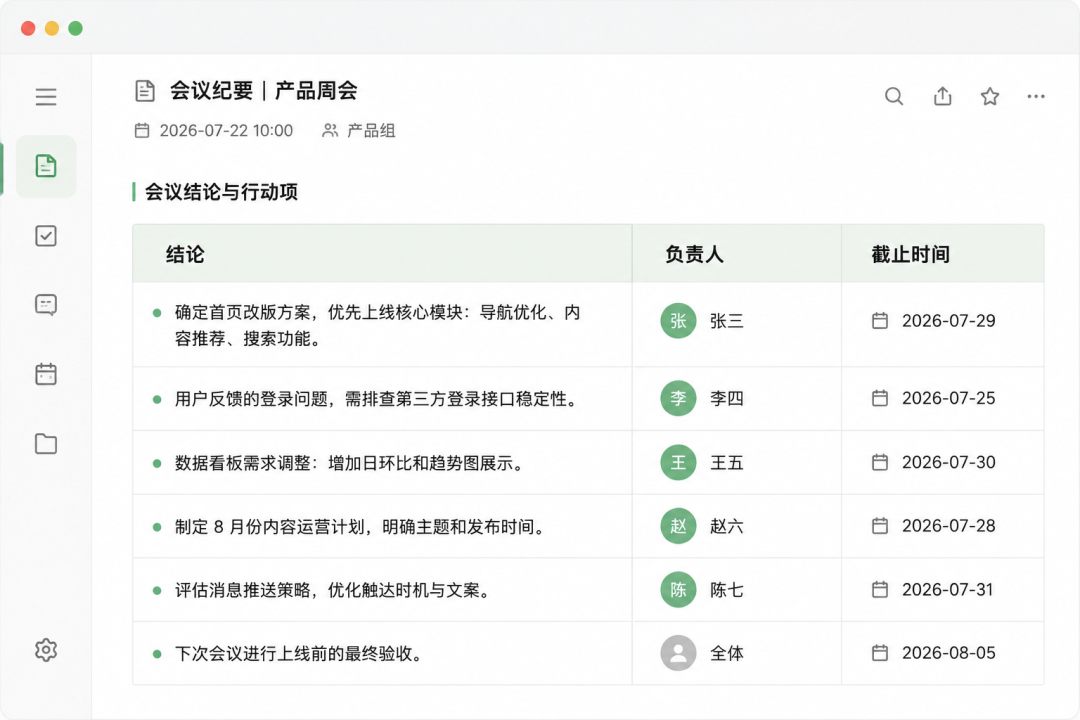Click deadline date 2026-07-25
Screen dimensions: 1080x720
(x=948, y=398)
